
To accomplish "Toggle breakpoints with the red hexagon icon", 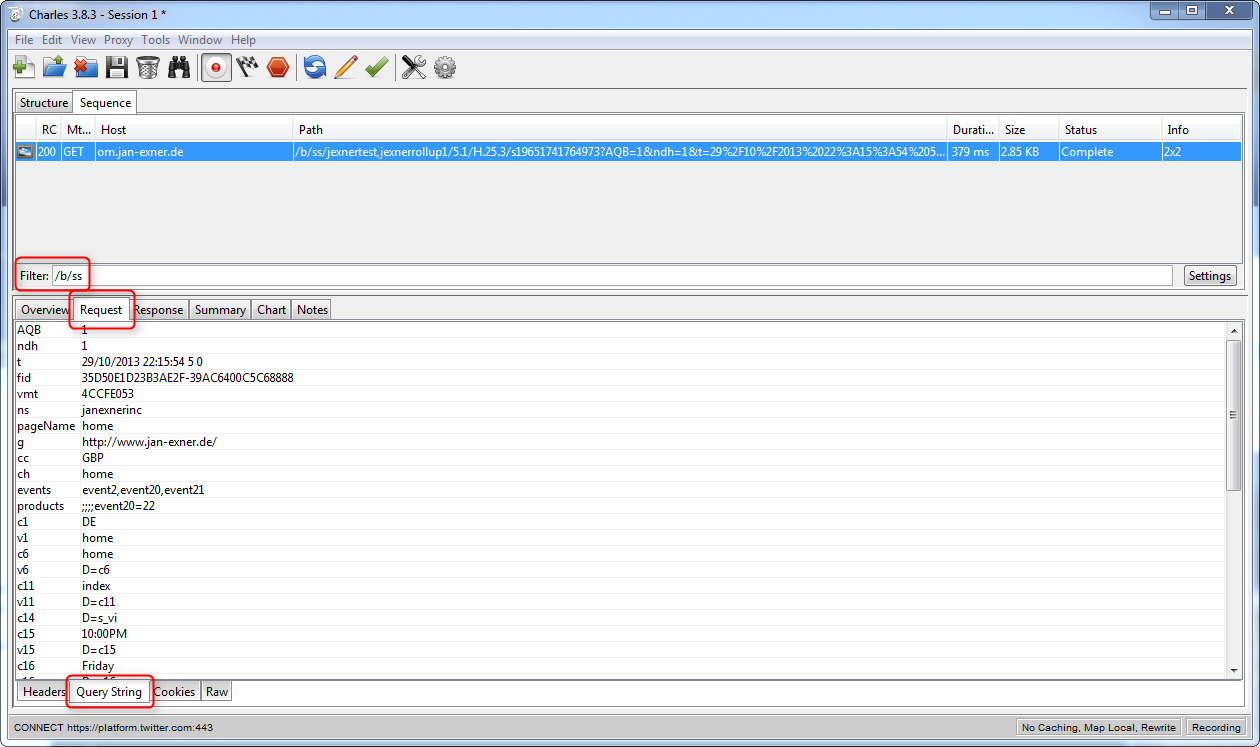I will [278, 67].
